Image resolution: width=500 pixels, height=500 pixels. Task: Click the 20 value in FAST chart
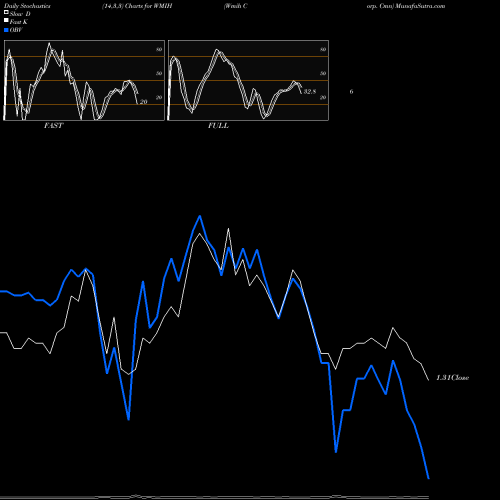[143, 102]
